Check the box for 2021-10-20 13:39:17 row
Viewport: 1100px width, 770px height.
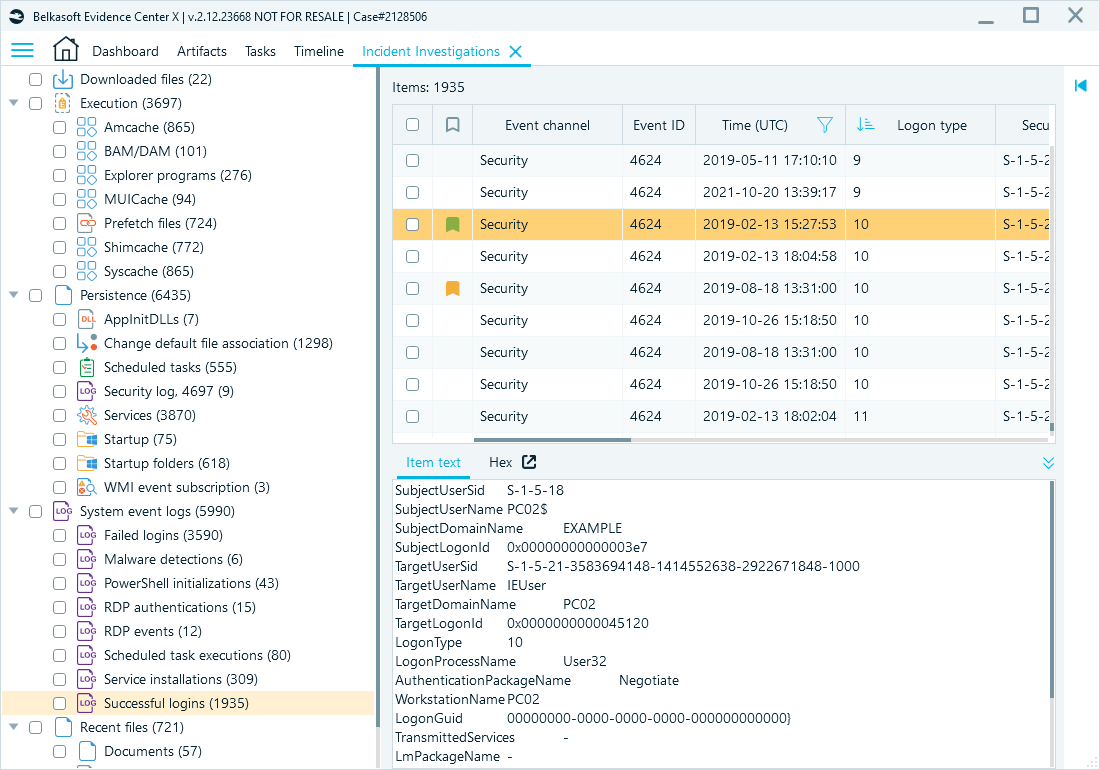coord(412,192)
